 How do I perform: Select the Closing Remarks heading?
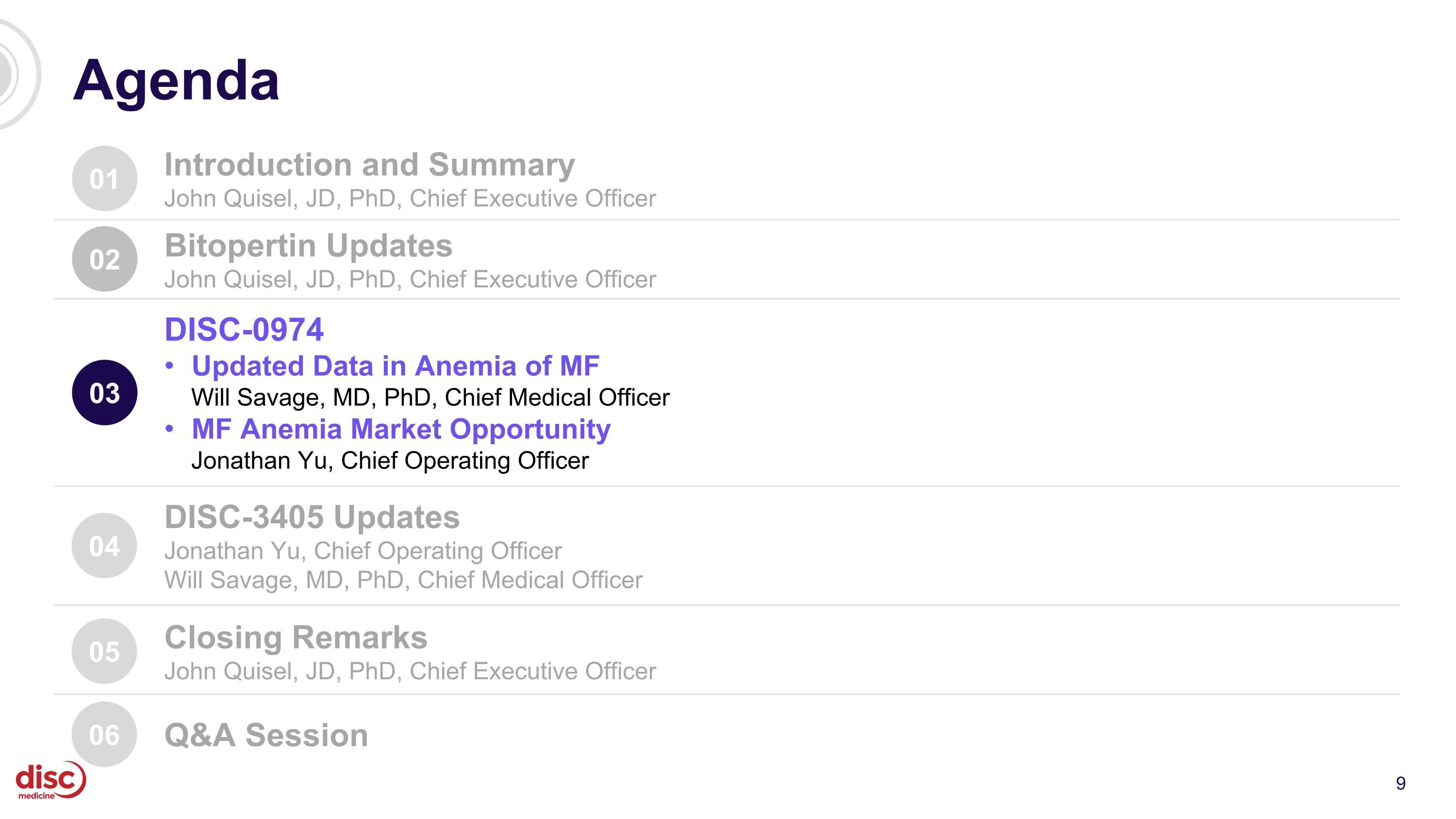pos(296,637)
